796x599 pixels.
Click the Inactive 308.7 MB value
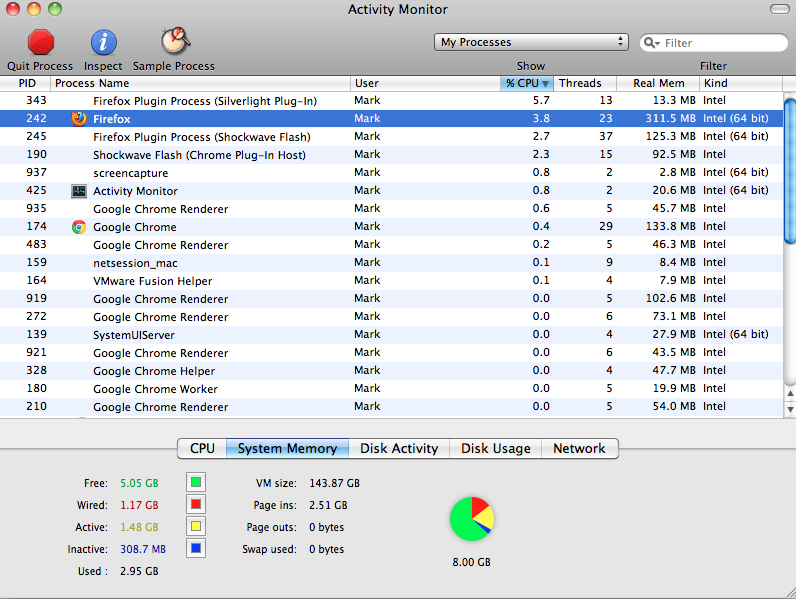[x=143, y=549]
